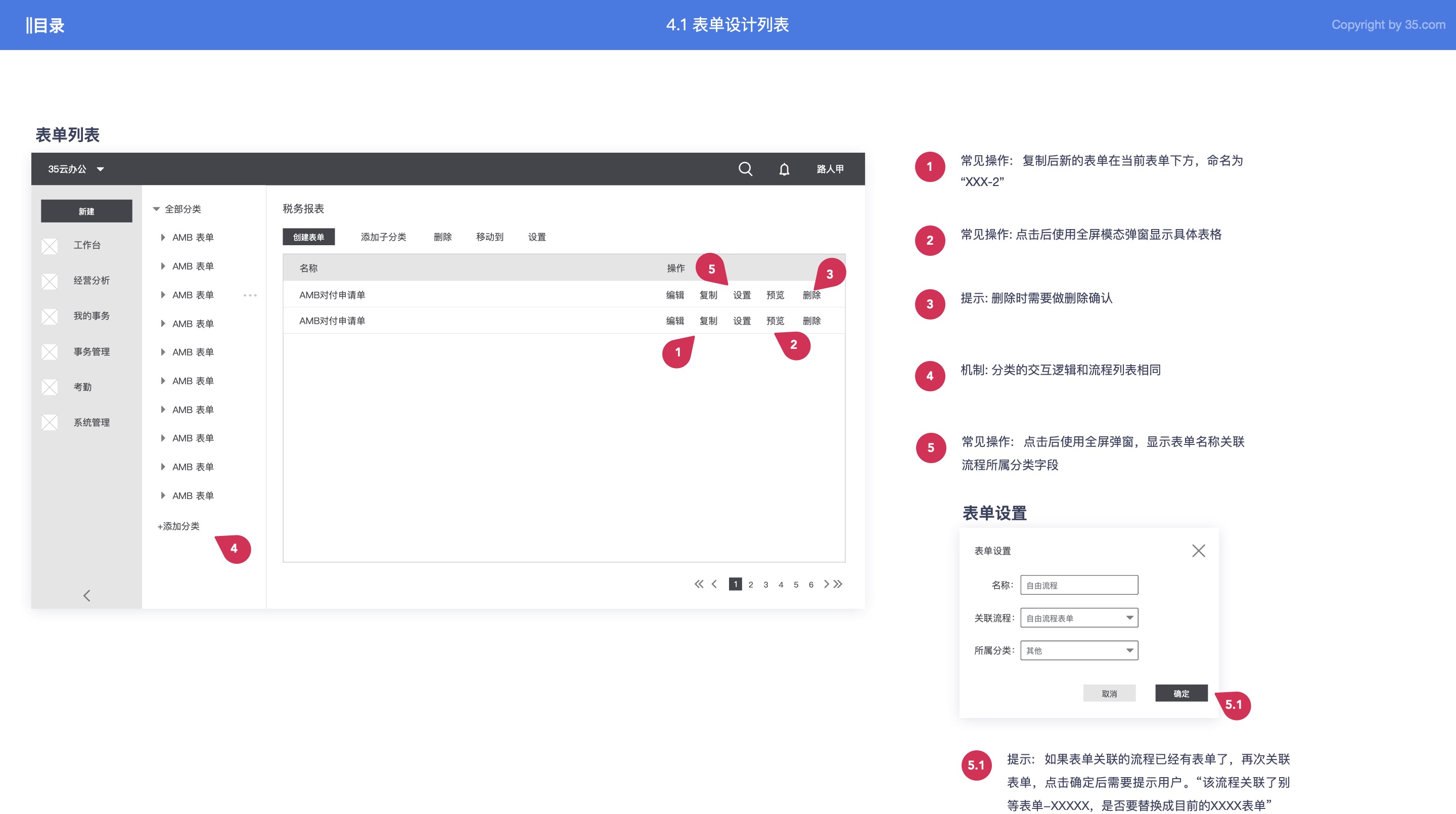The height and width of the screenshot is (814, 1456).
Task: Click the 经营分析 sidebar icon
Action: [50, 282]
